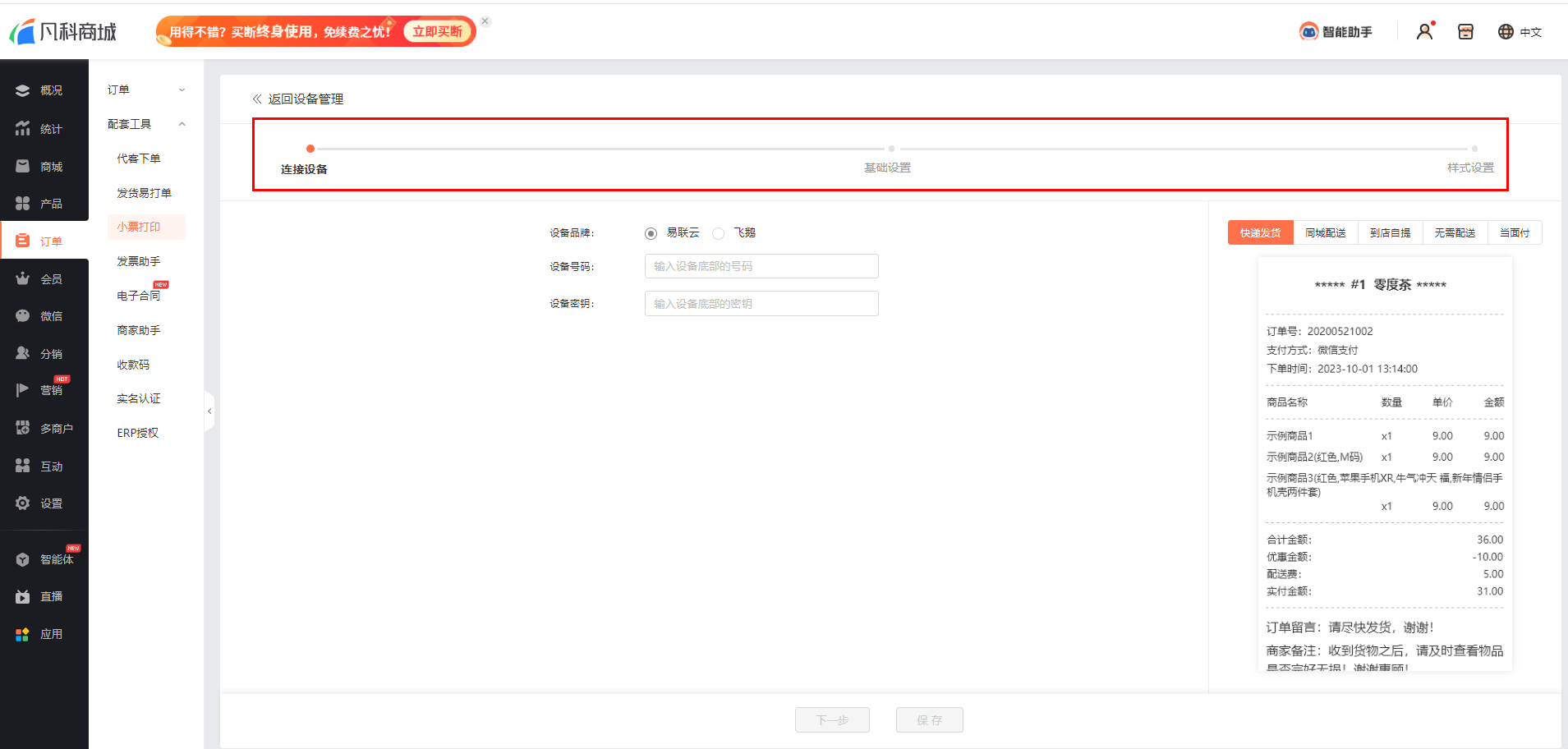The height and width of the screenshot is (749, 1568).
Task: Open the 智能助手 assistant icon
Action: point(1308,31)
